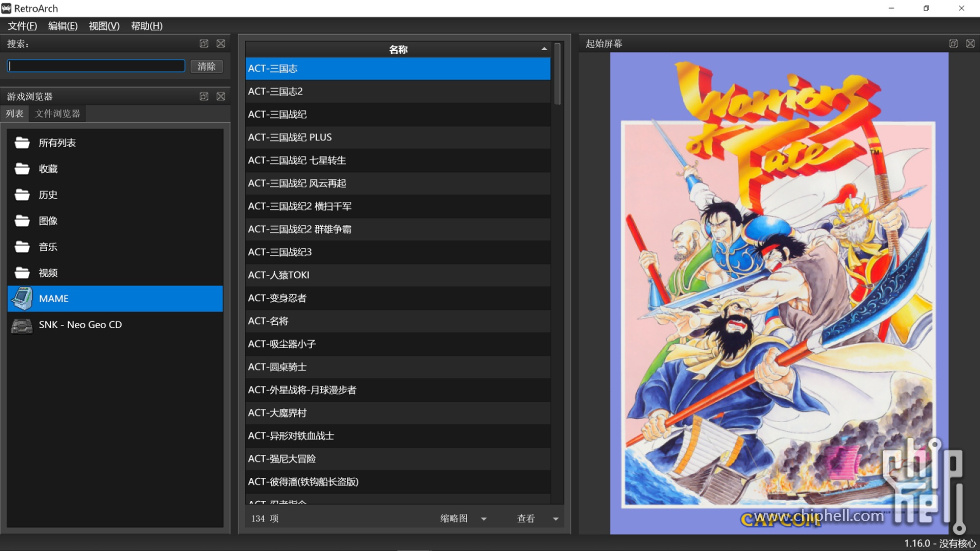Click the 134 项 item count
This screenshot has height=551, width=980.
(x=264, y=519)
